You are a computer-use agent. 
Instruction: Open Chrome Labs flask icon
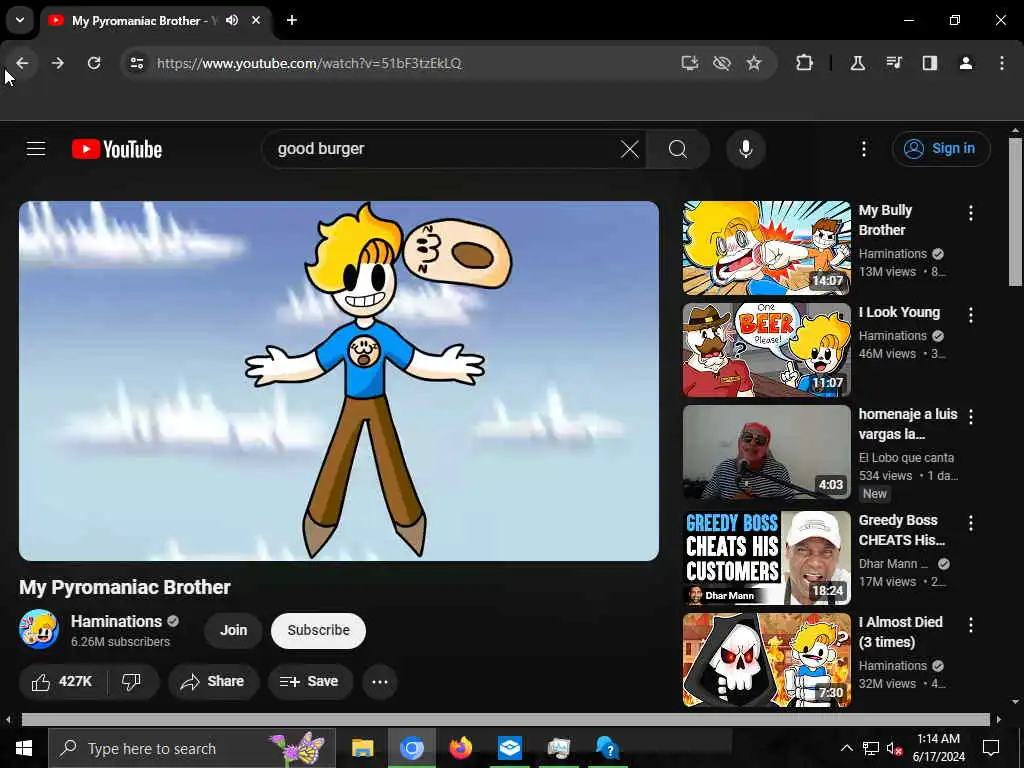click(x=857, y=63)
